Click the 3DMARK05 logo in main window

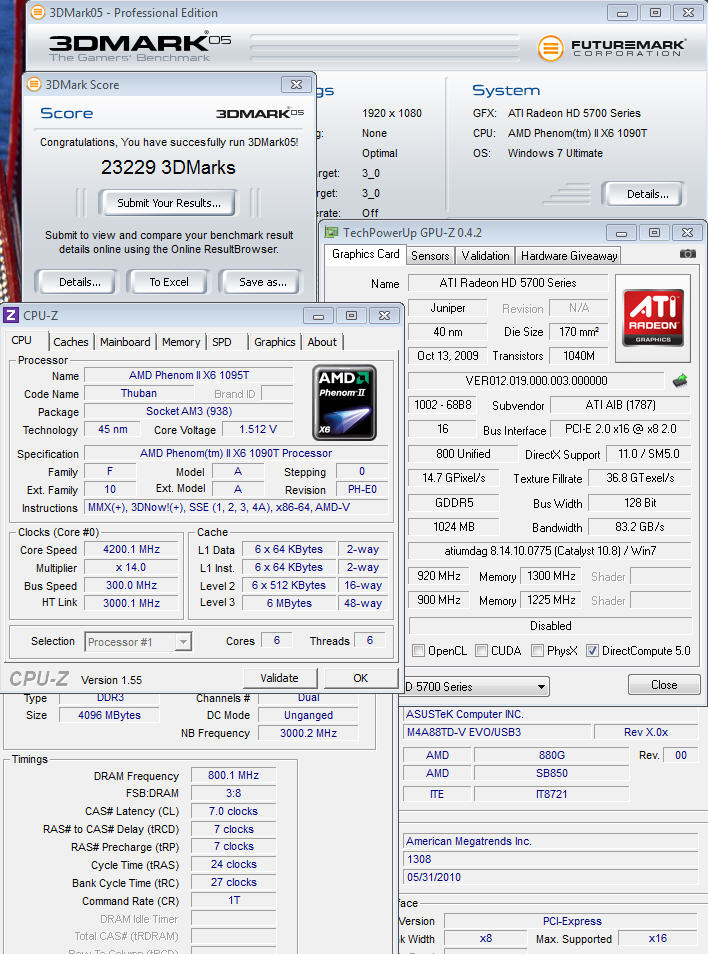(x=140, y=47)
